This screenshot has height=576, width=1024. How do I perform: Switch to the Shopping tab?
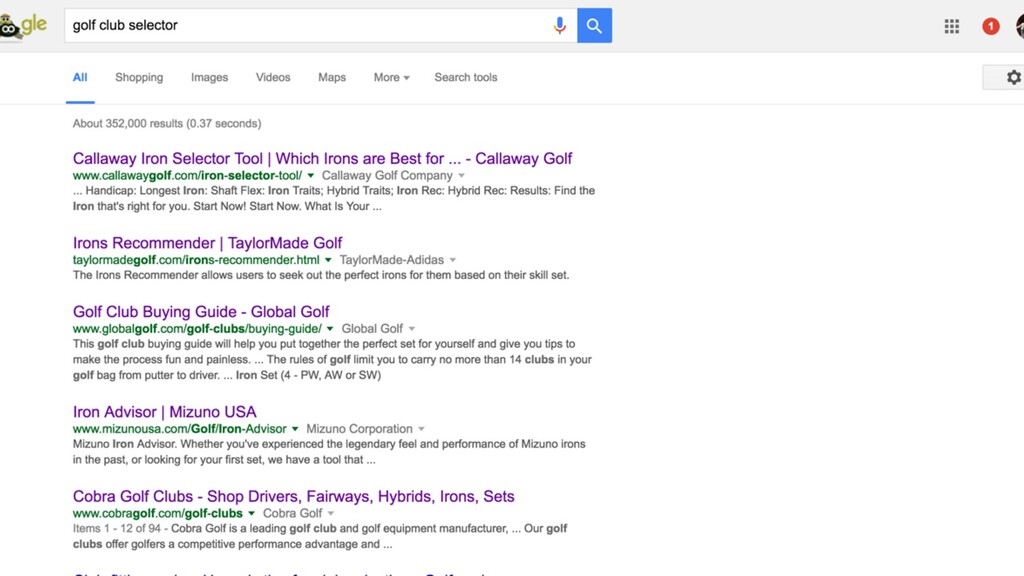pyautogui.click(x=139, y=77)
